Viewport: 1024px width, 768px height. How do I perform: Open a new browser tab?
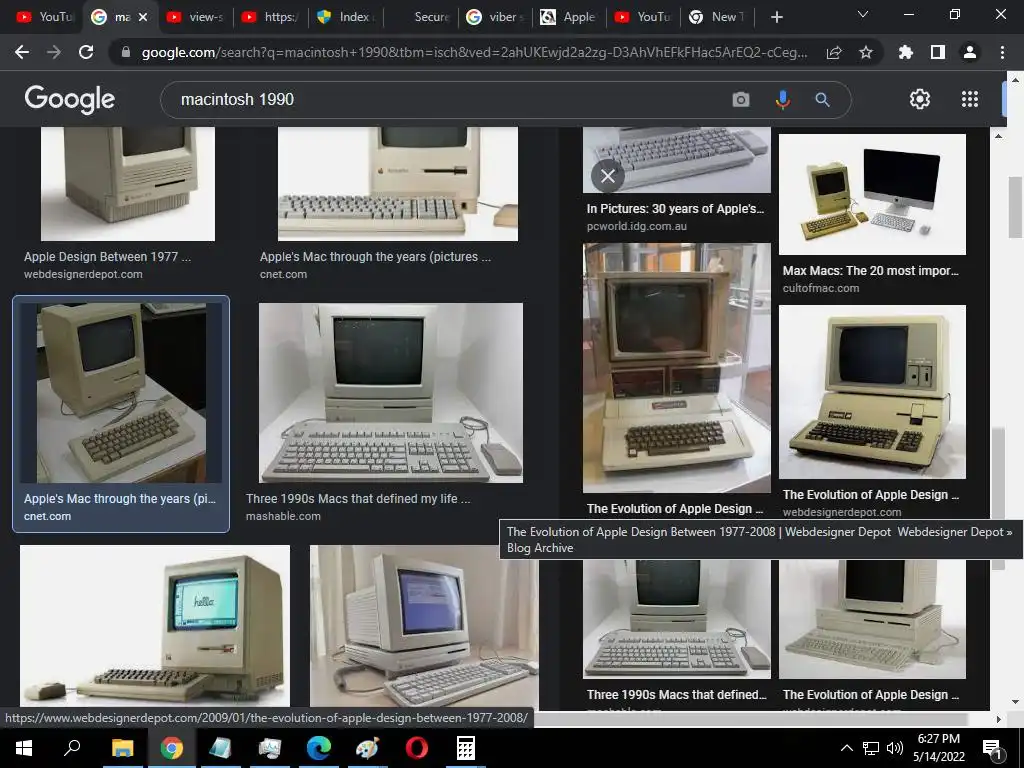click(776, 17)
